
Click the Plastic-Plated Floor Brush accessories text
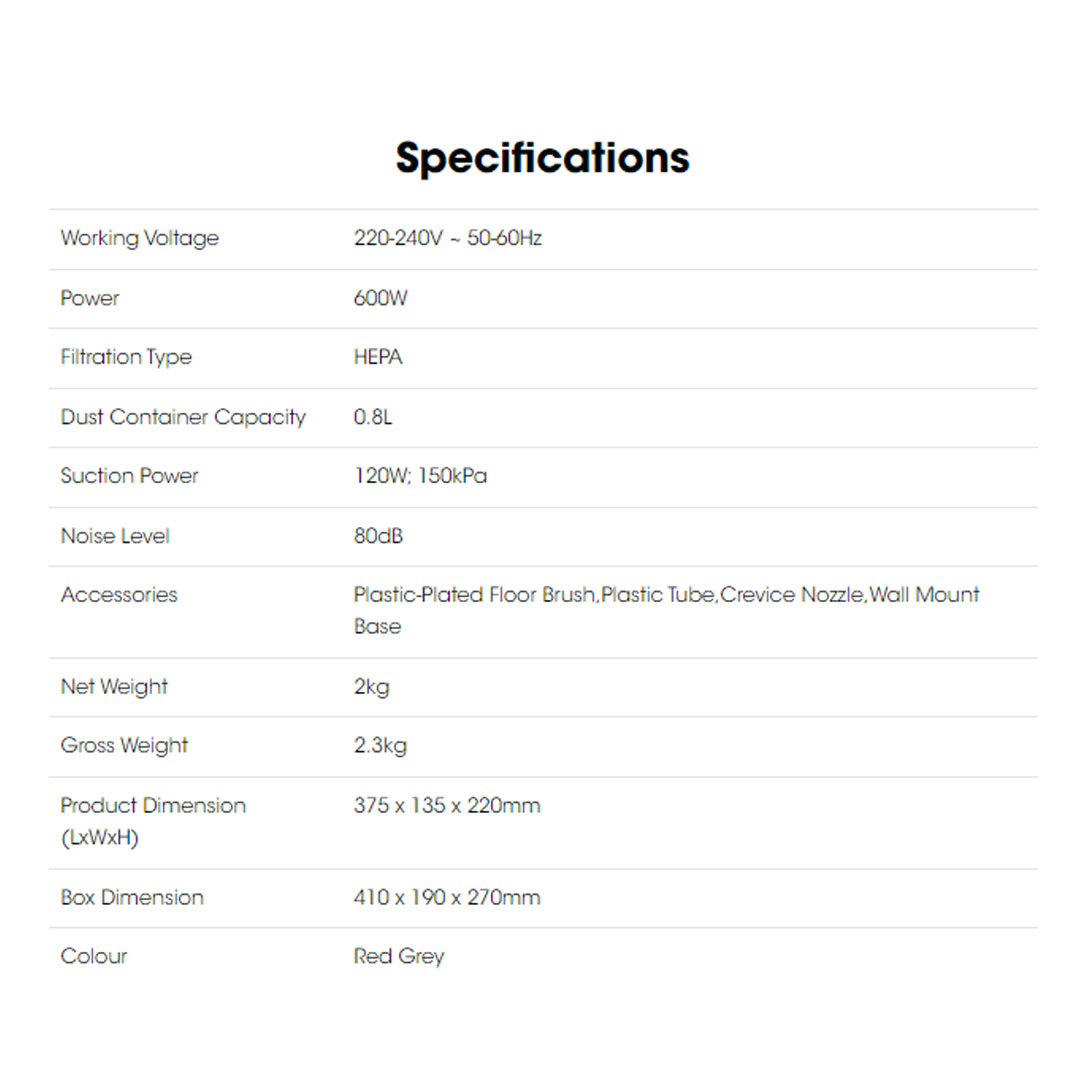475,595
